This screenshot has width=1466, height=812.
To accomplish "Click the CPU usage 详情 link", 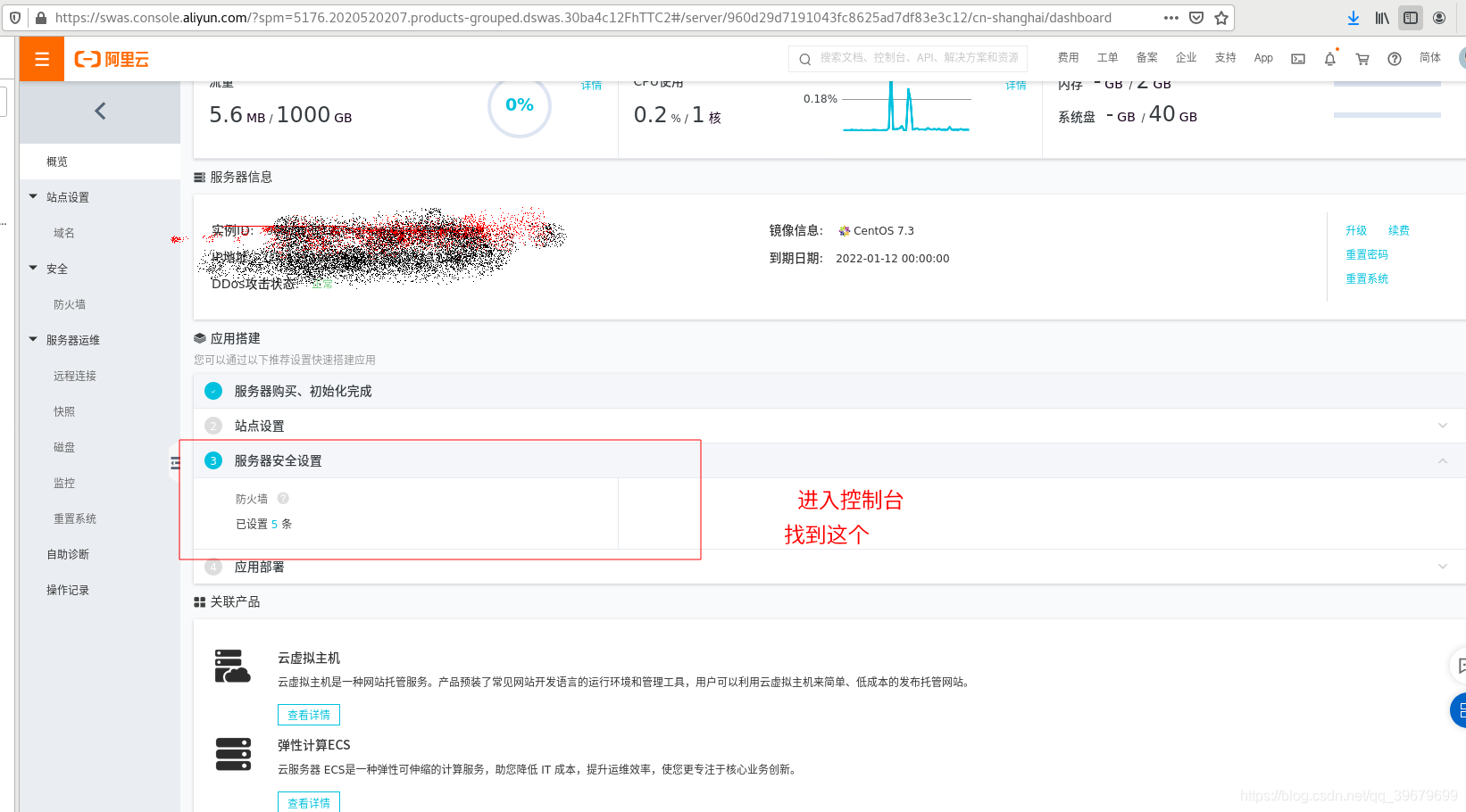I will pyautogui.click(x=1016, y=86).
